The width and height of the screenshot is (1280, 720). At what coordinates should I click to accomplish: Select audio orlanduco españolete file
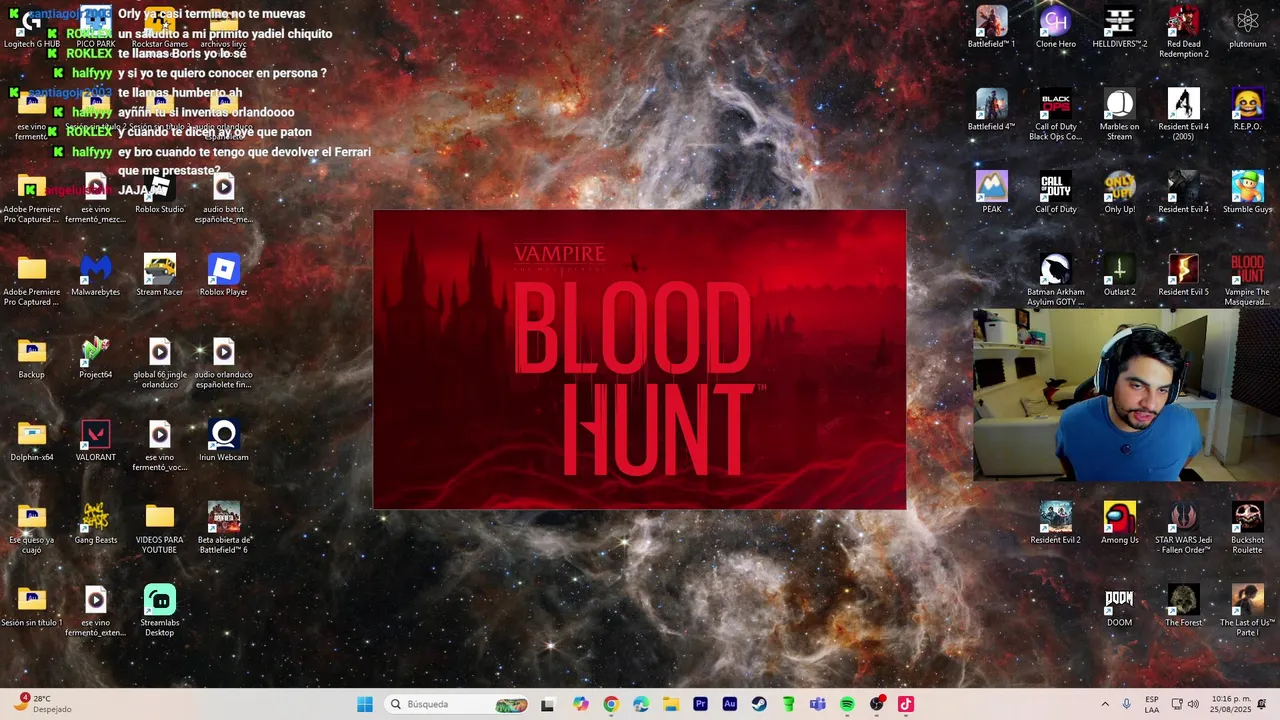pyautogui.click(x=223, y=363)
